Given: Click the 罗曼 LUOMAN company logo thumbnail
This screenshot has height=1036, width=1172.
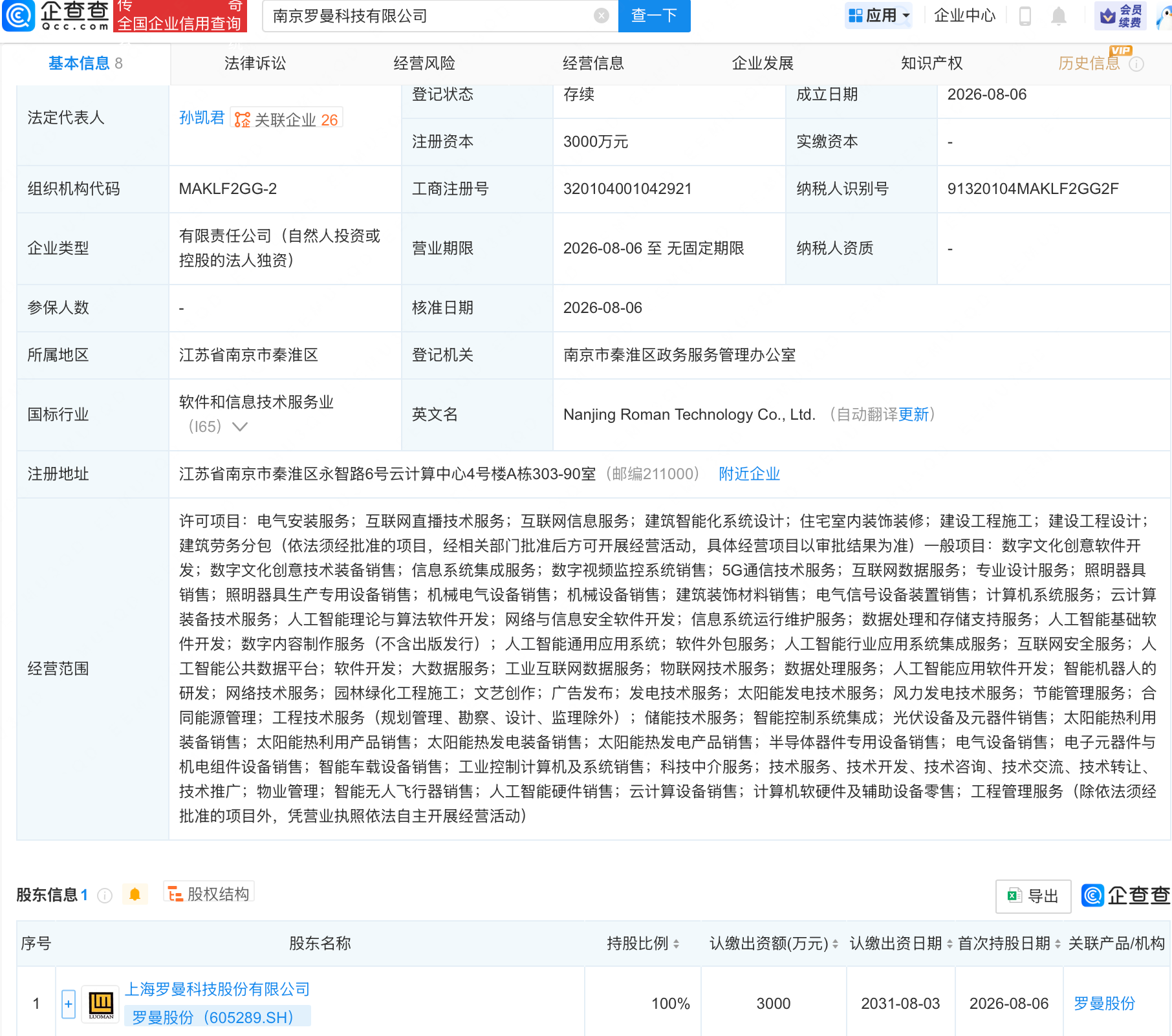Looking at the screenshot, I should pos(101,1004).
